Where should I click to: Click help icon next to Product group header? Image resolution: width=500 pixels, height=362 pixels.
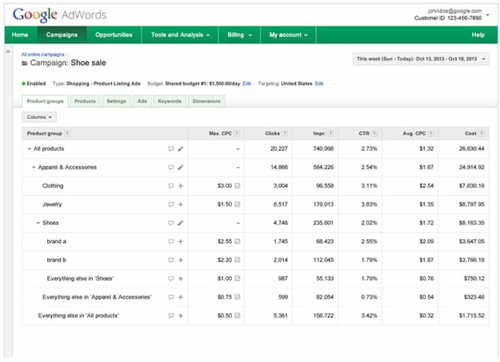67,134
